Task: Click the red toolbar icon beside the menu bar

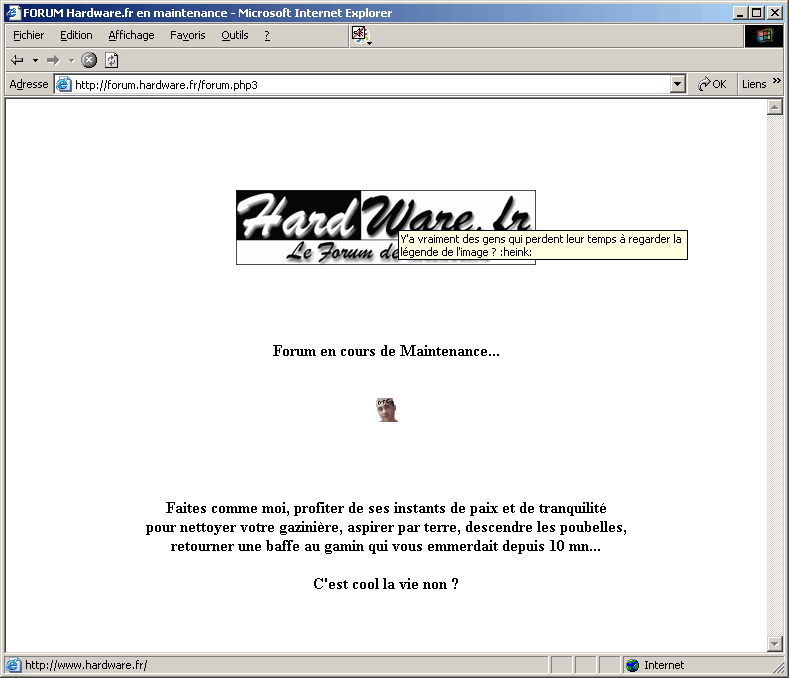Action: tap(359, 35)
